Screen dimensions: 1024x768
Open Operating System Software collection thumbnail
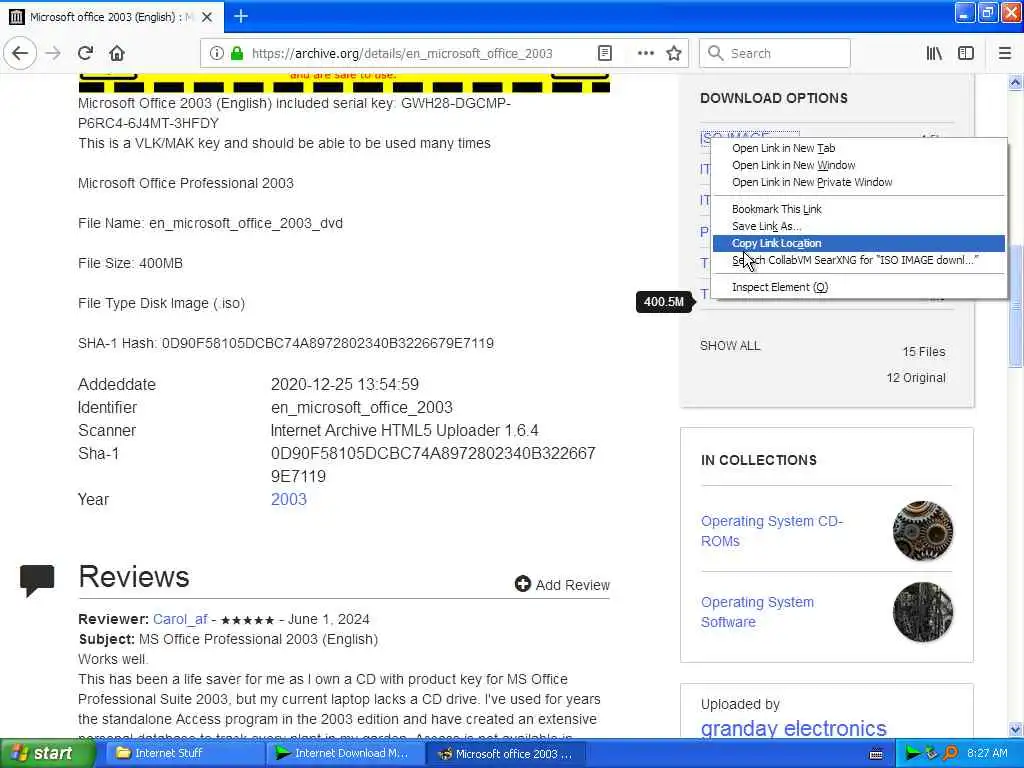click(x=923, y=612)
